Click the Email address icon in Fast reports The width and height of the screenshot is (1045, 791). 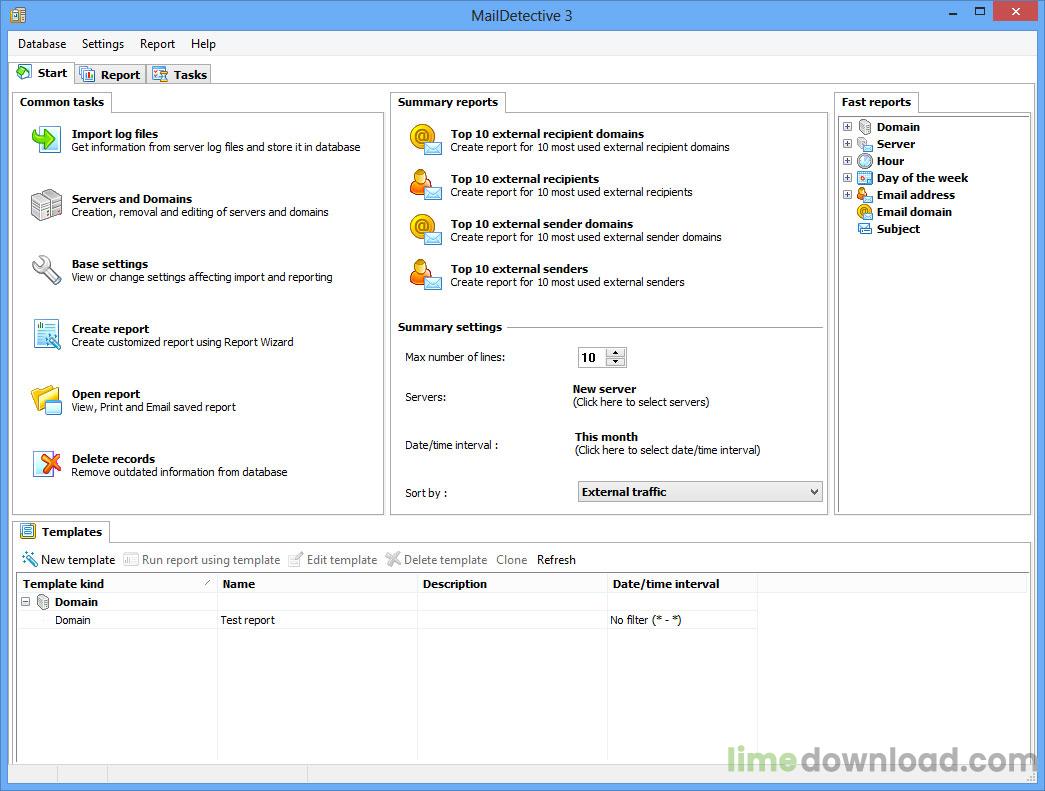click(x=865, y=195)
